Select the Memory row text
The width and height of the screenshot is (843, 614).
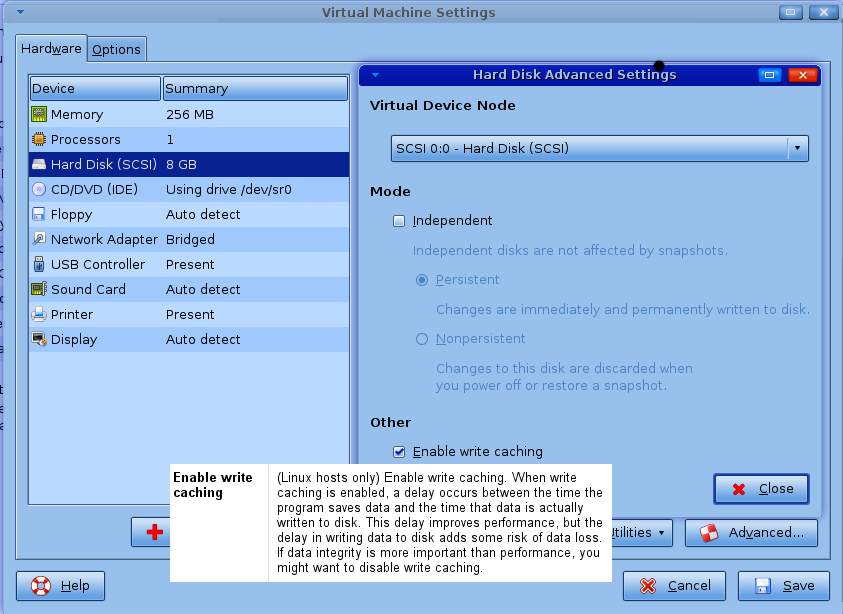coord(77,115)
